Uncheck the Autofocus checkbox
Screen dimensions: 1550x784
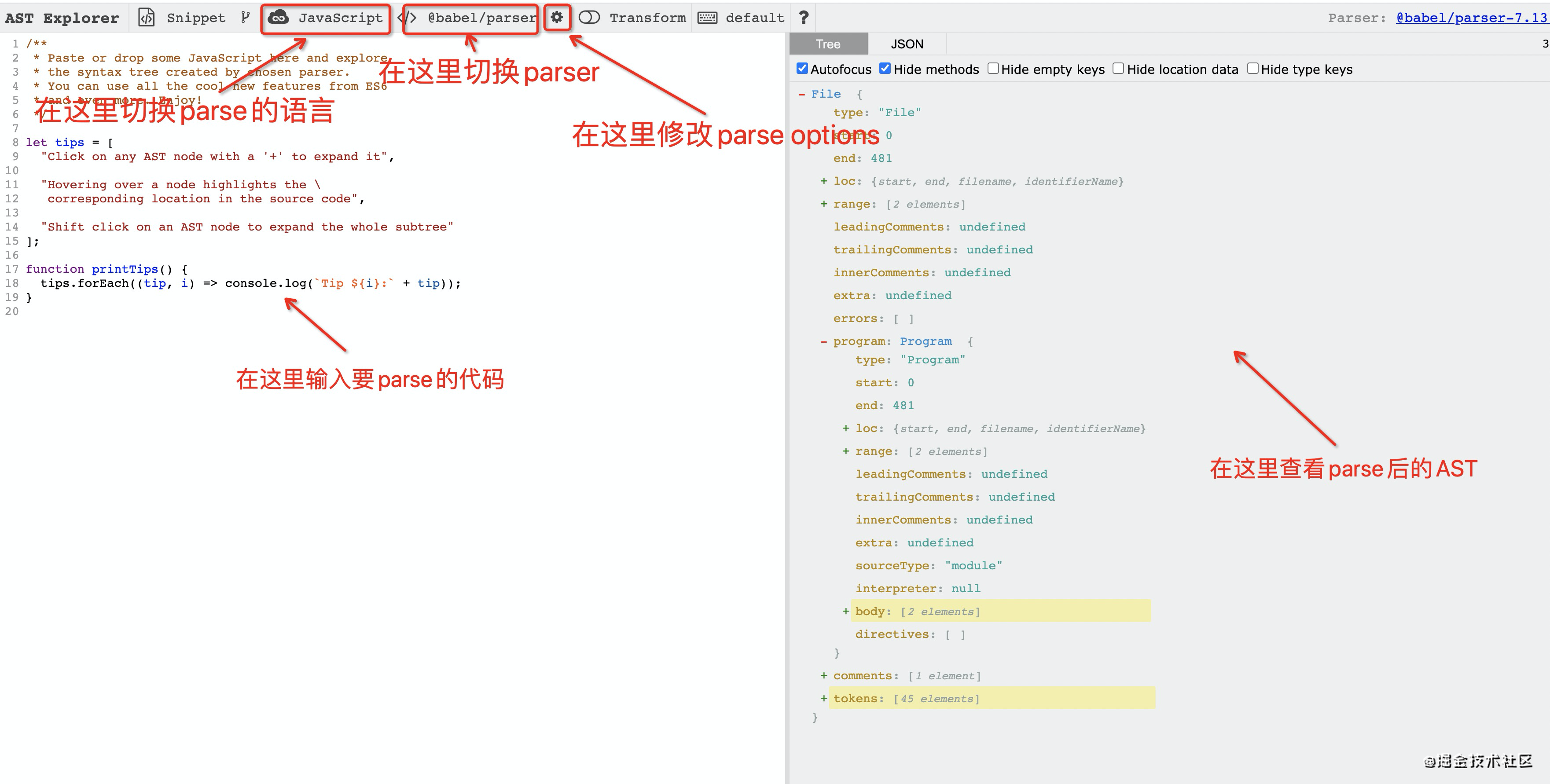[802, 69]
